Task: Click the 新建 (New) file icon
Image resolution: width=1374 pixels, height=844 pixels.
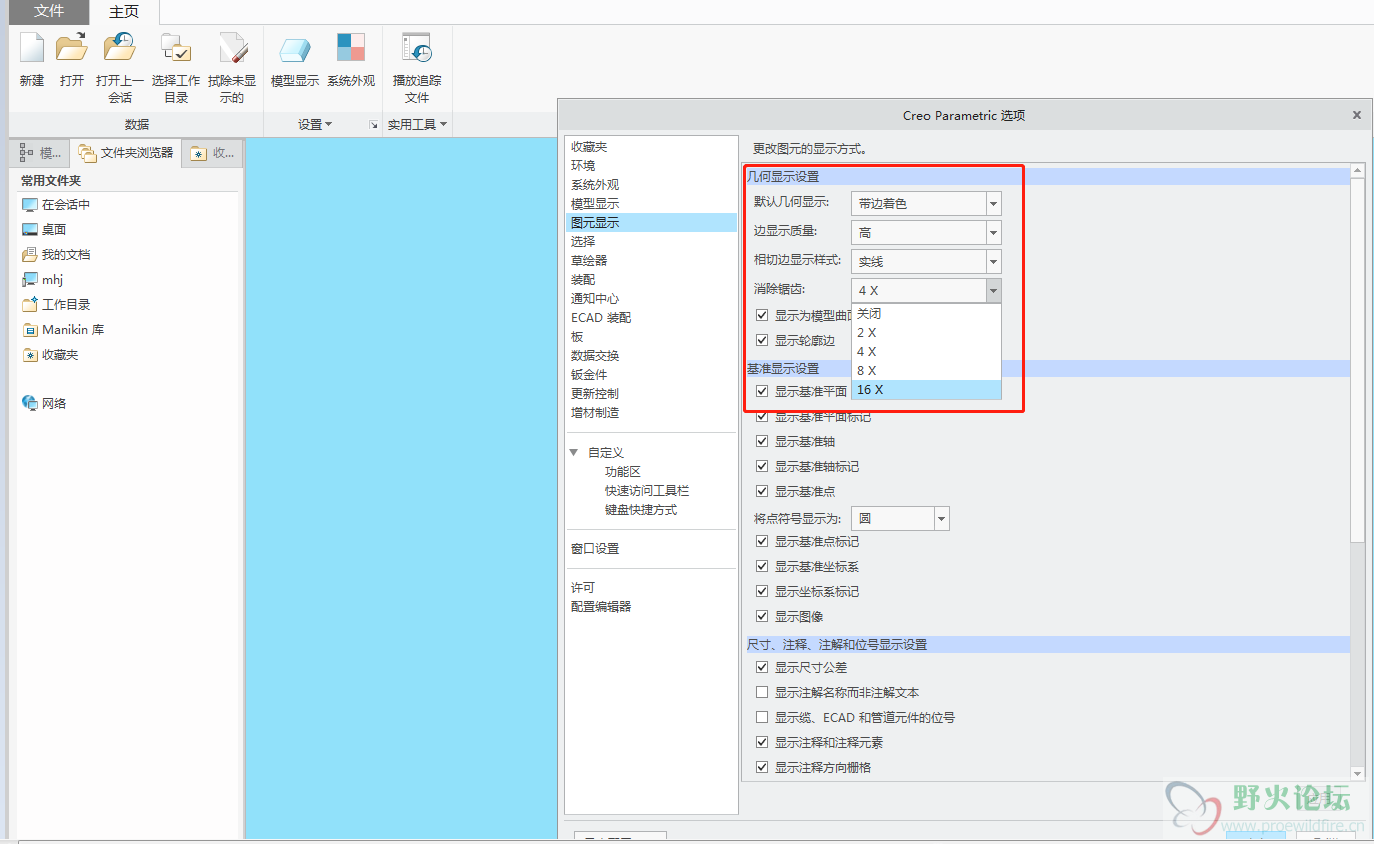Action: click(32, 48)
